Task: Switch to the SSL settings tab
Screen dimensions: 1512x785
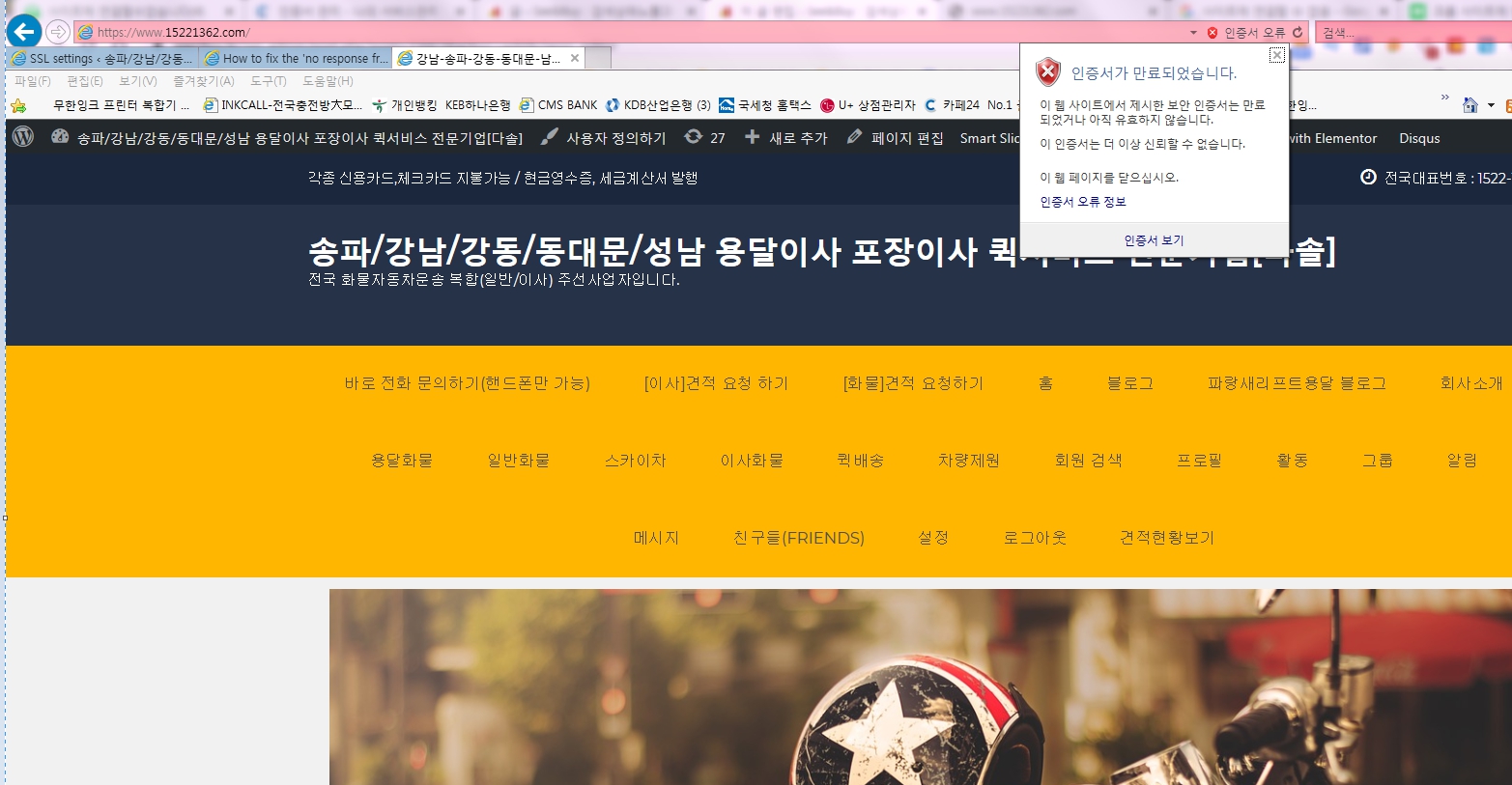Action: pyautogui.click(x=103, y=58)
